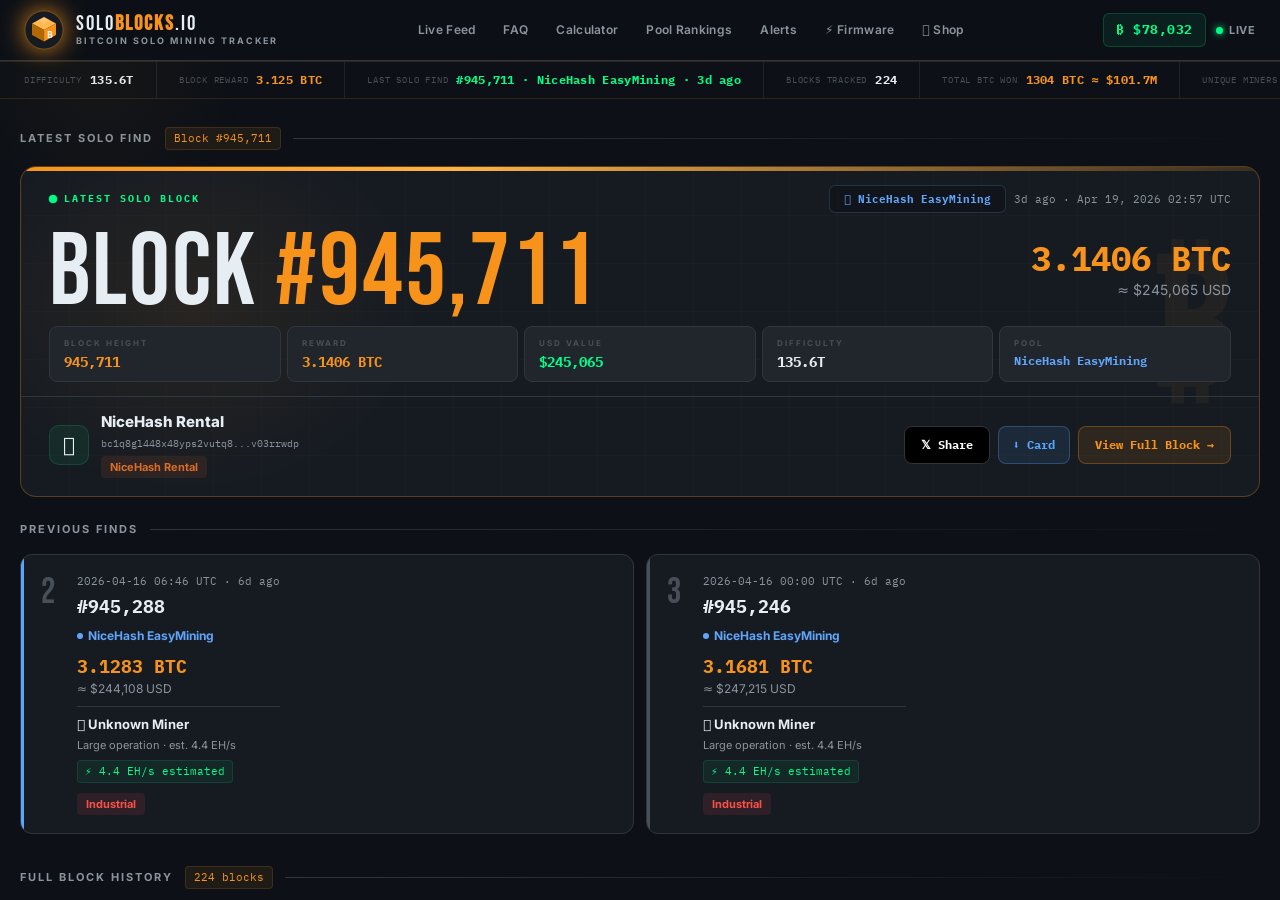This screenshot has height=900, width=1280.
Task: Click the X icon inside the Share button
Action: (927, 445)
